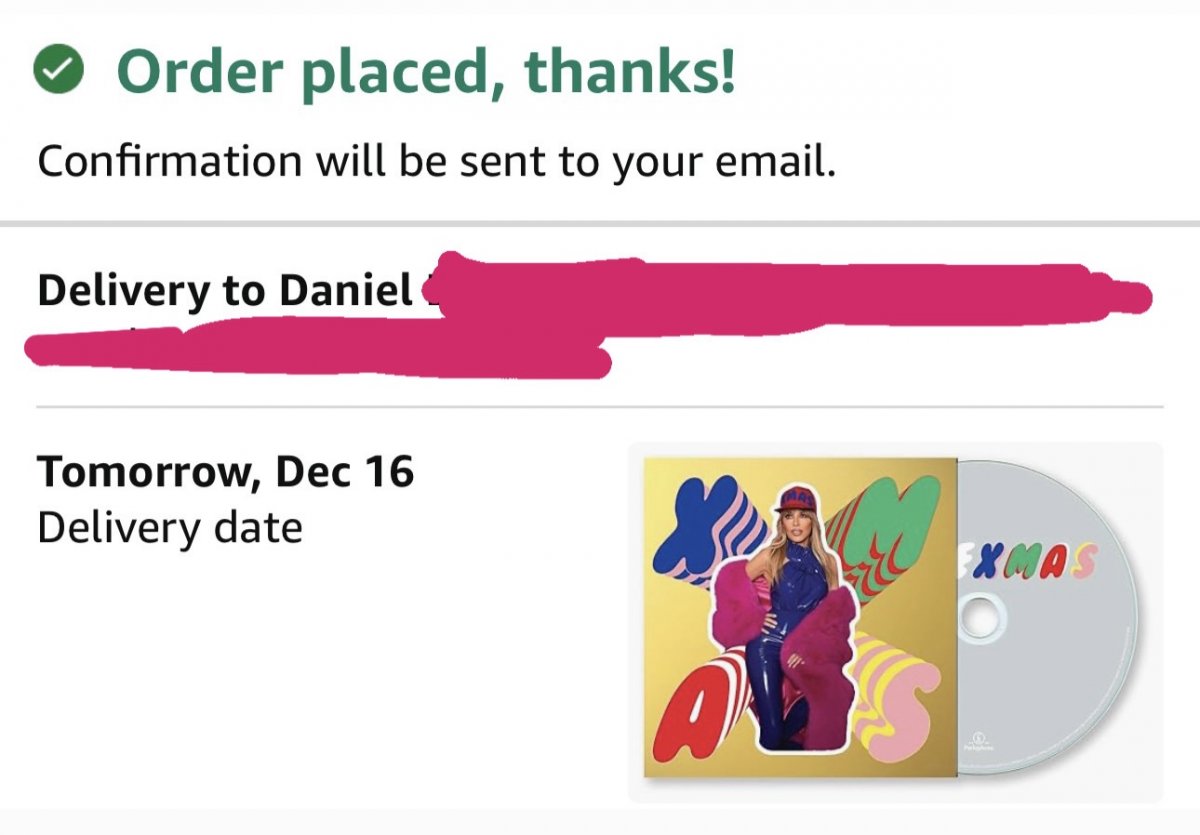Click the "Delivery to Daniel" text
This screenshot has height=835, width=1200.
coord(224,289)
